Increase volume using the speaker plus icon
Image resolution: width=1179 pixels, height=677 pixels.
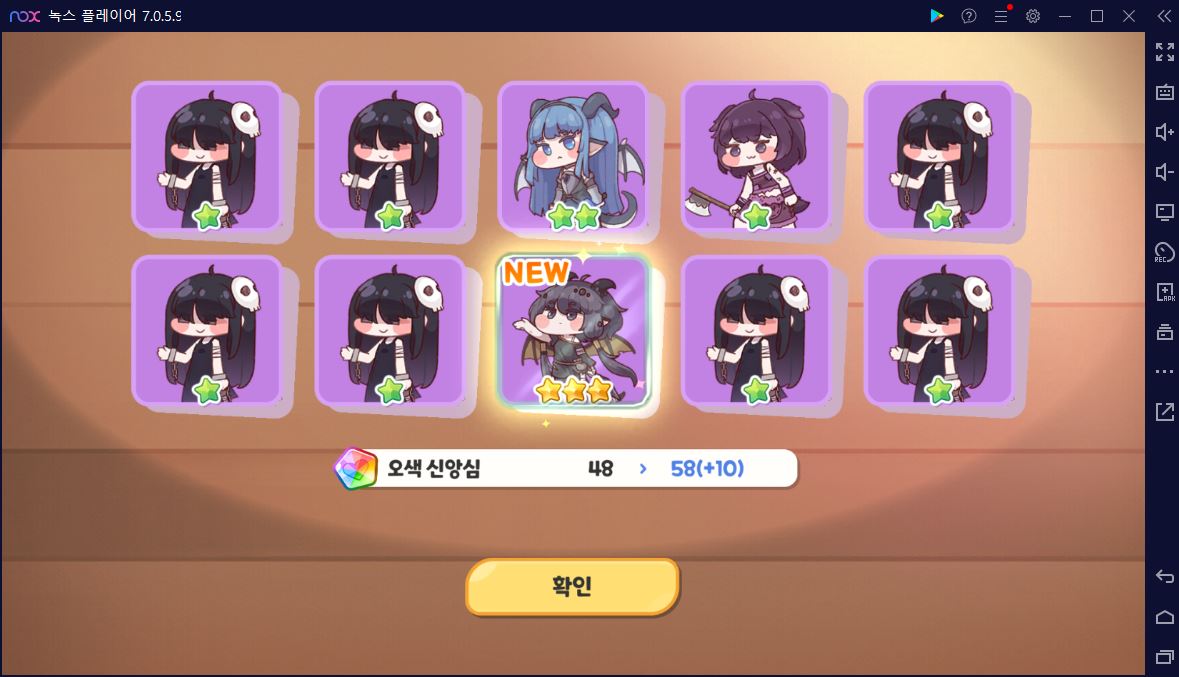click(x=1165, y=132)
